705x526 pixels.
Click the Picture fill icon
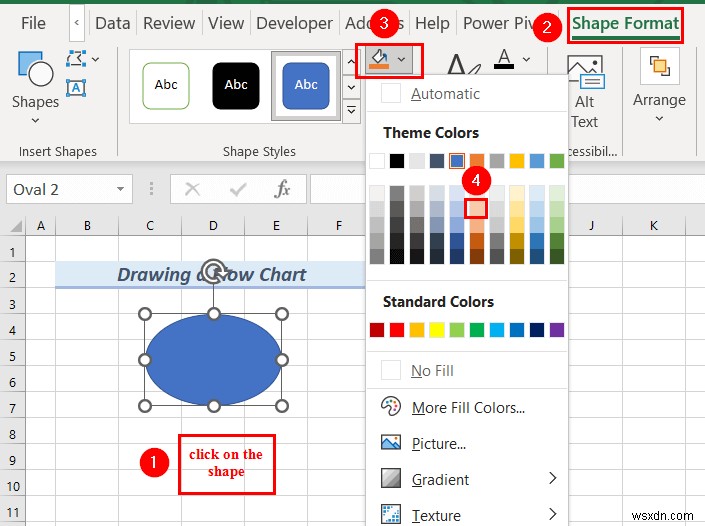(x=391, y=443)
